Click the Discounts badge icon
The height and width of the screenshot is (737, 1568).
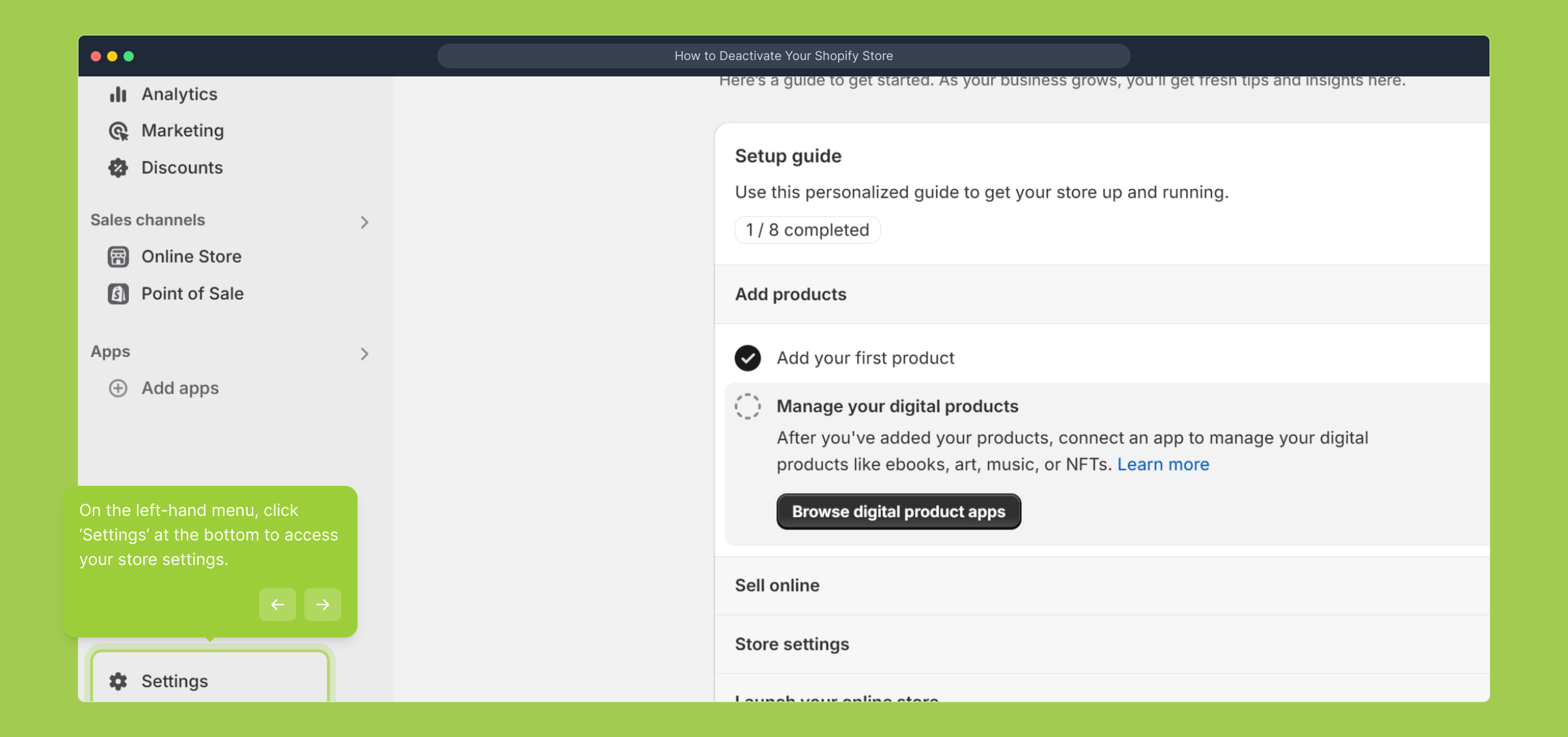click(x=118, y=168)
